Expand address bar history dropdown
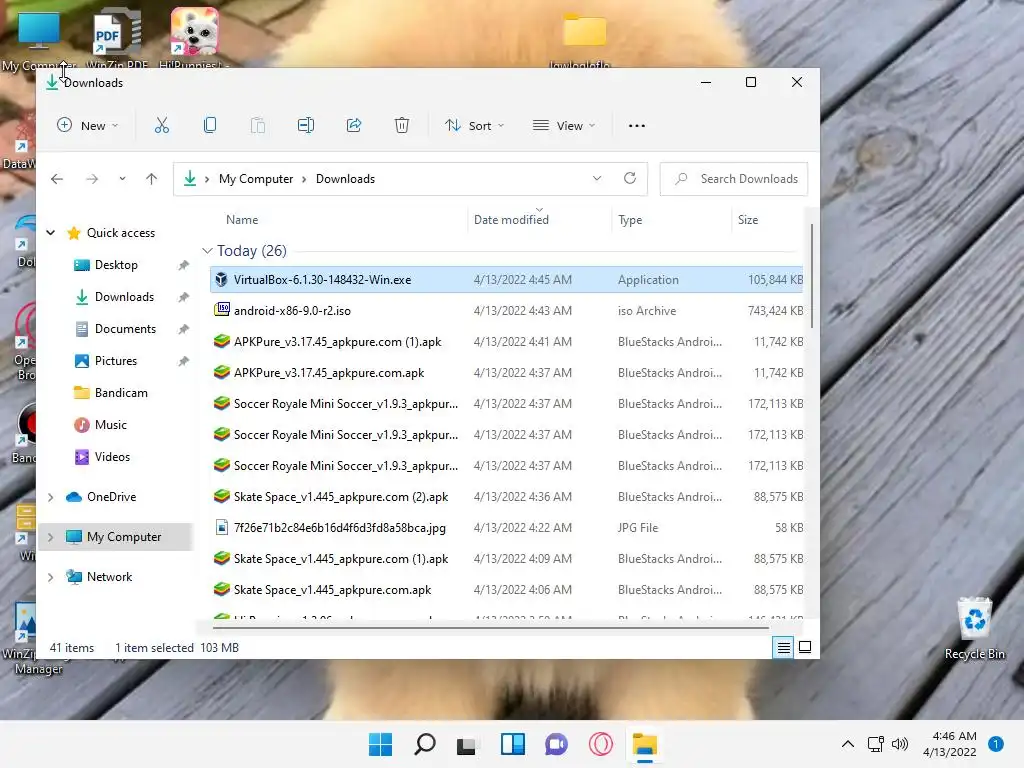 [597, 178]
